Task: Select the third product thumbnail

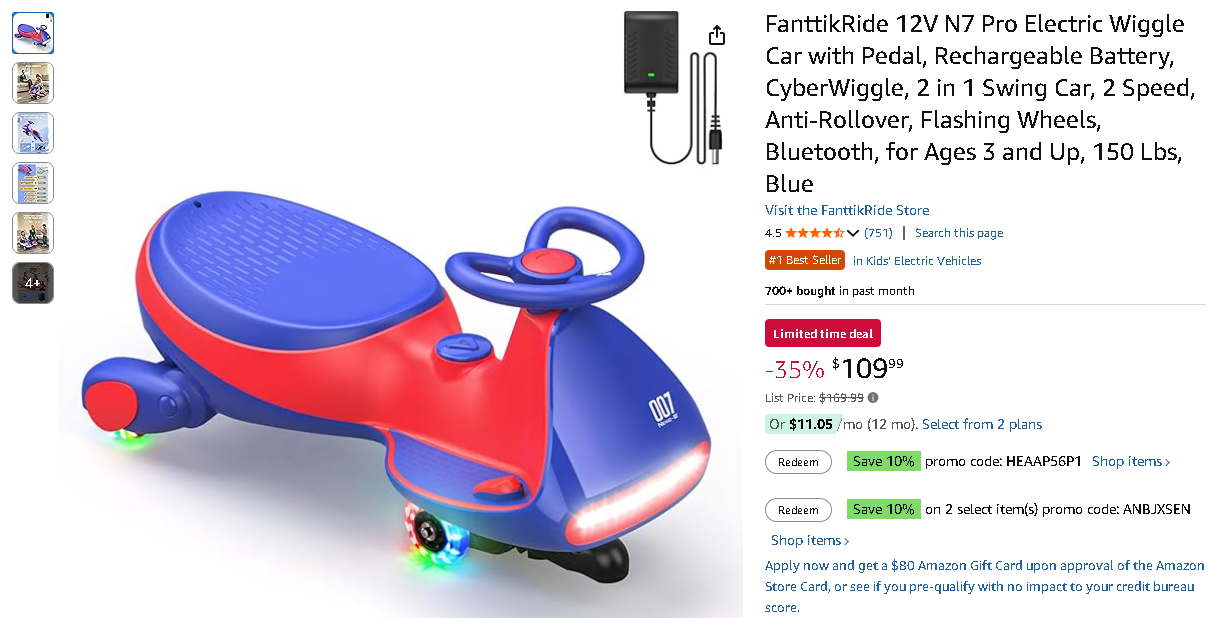Action: (33, 133)
